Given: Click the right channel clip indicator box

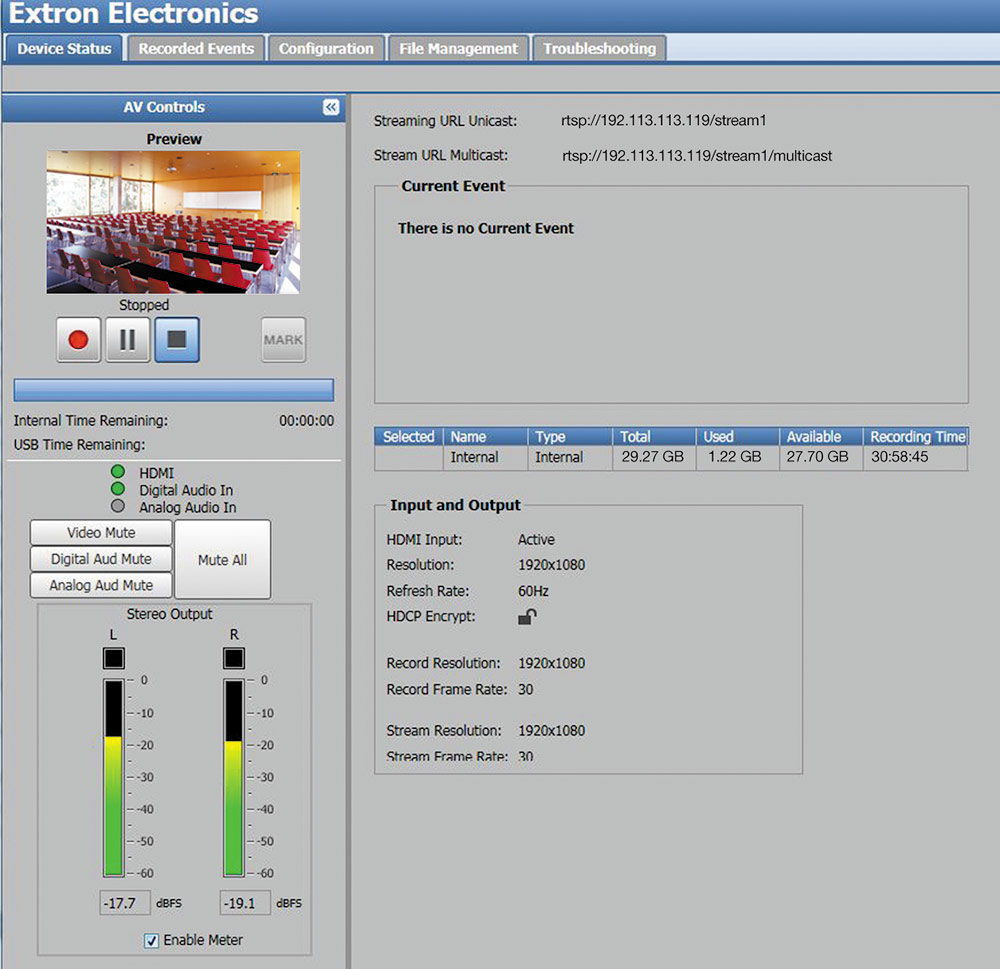Looking at the screenshot, I should [x=233, y=658].
